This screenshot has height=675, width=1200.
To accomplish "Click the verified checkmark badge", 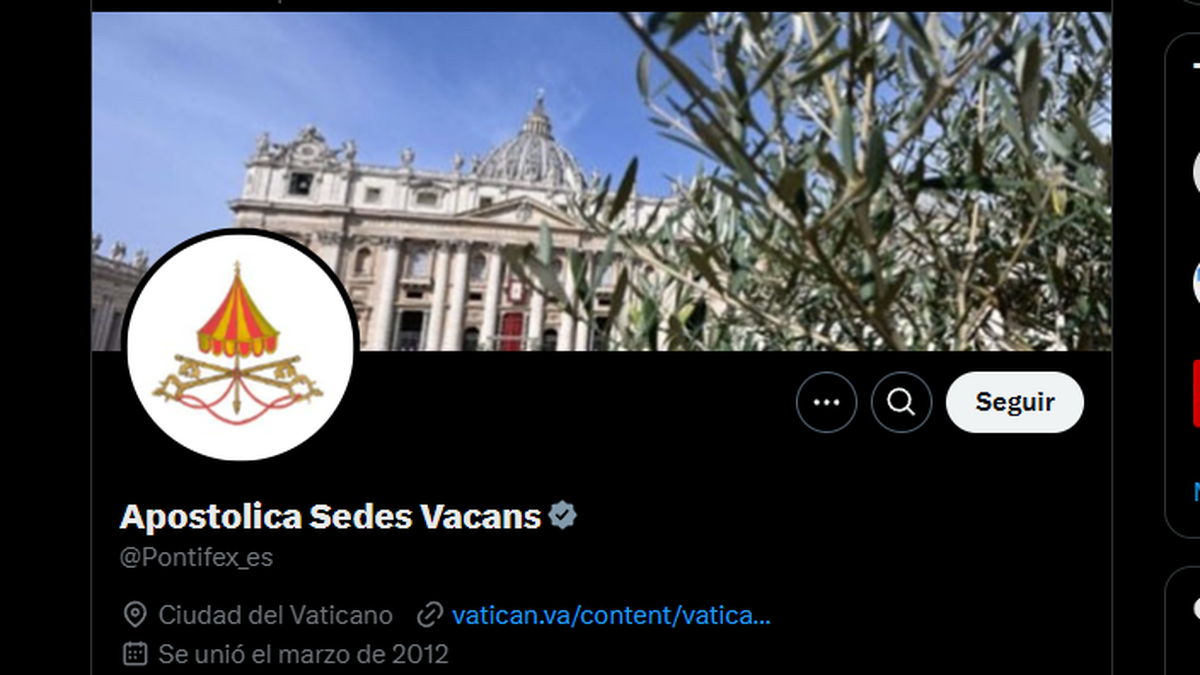I will click(x=563, y=516).
